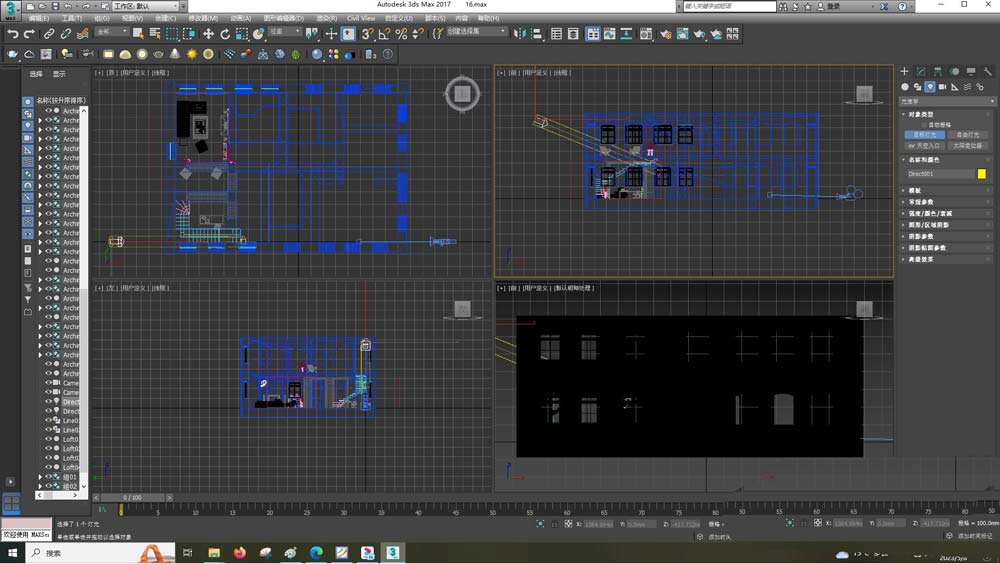Viewport: 1000px width, 564px height.
Task: Click the Undo arrow in main toolbar
Action: coord(13,34)
